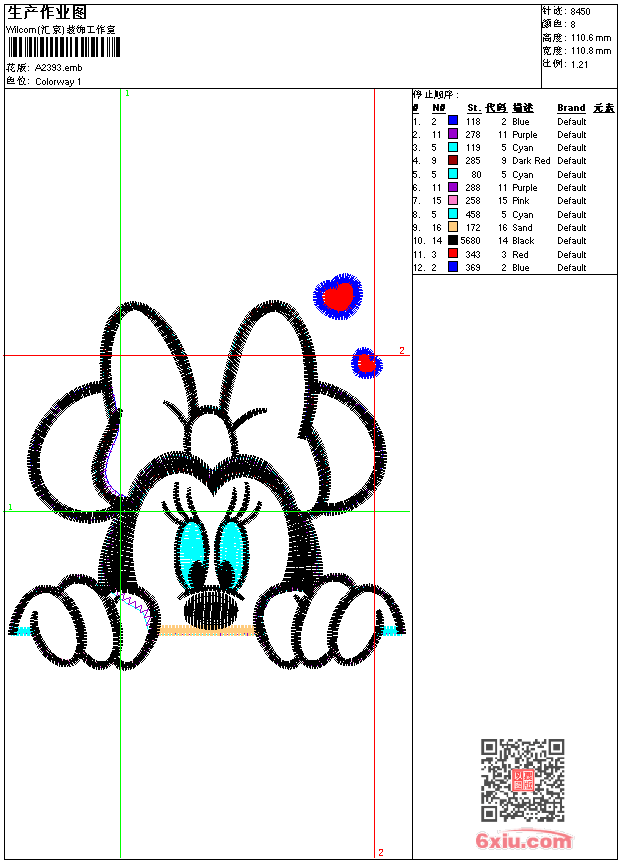This screenshot has height=860, width=620.
Task: Click the cyan swatch in the 458-stitch row
Action: (453, 214)
